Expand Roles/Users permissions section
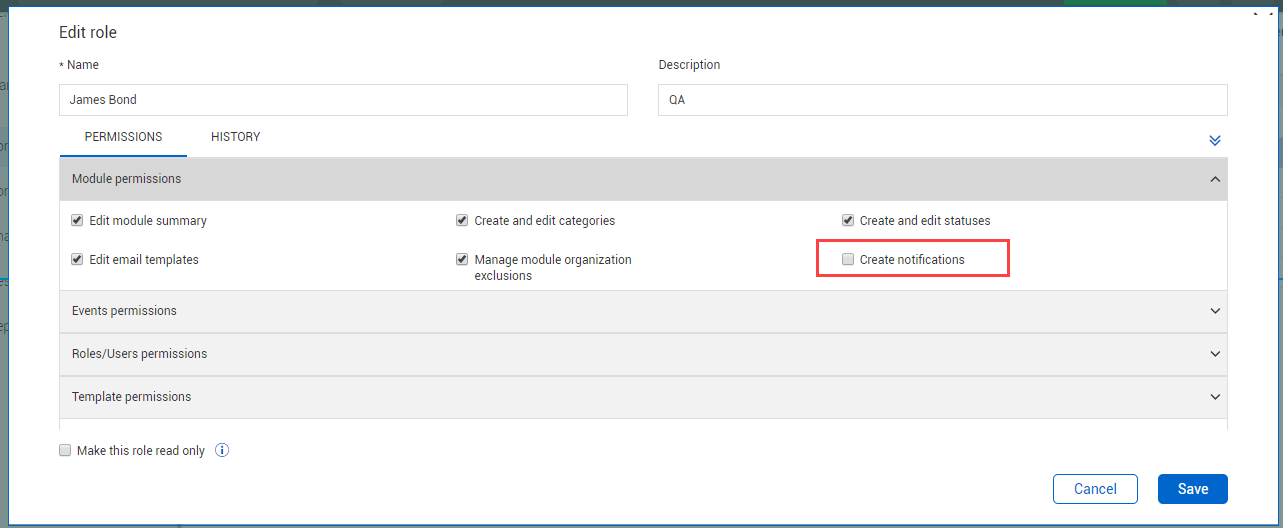Image resolution: width=1283 pixels, height=528 pixels. tap(1215, 354)
